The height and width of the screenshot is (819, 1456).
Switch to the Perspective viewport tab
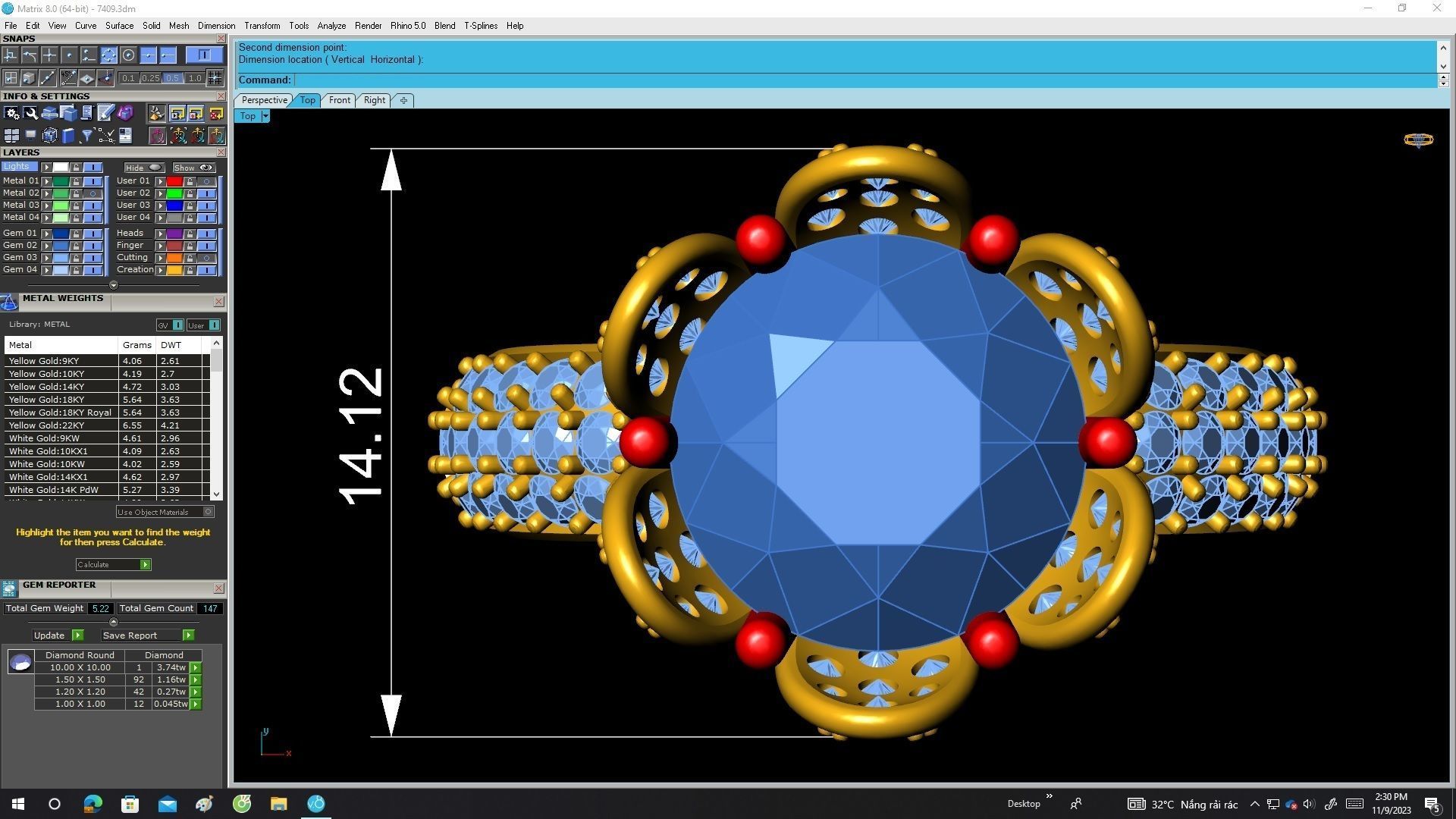264,100
